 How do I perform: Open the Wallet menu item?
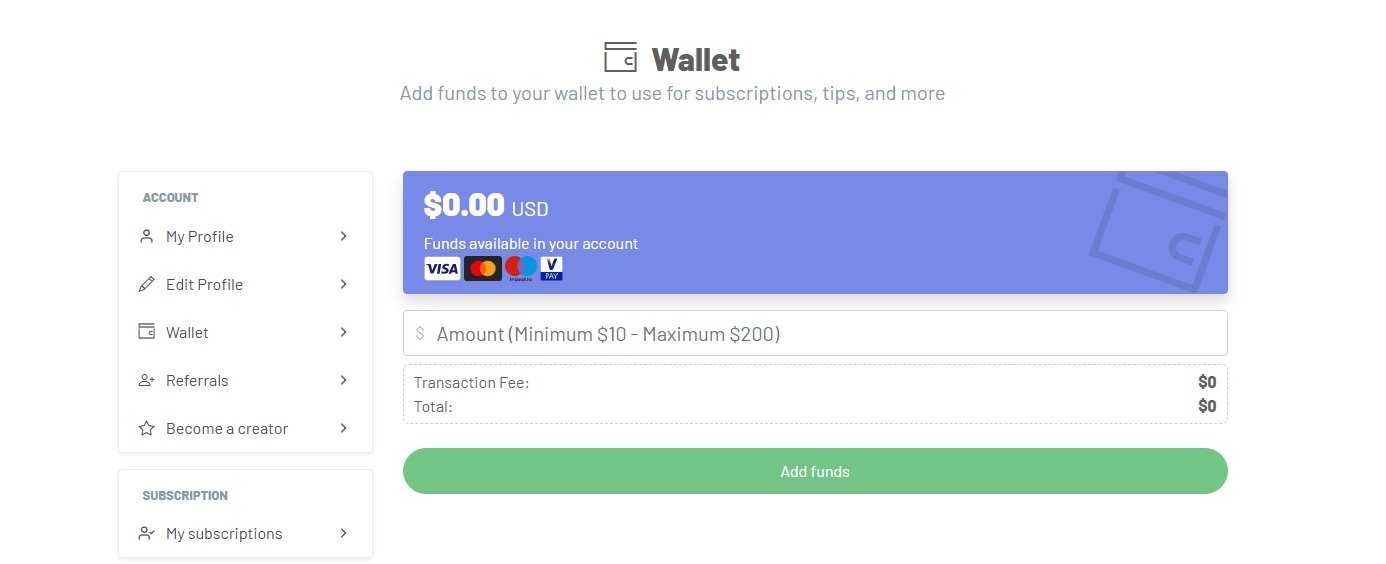point(245,332)
